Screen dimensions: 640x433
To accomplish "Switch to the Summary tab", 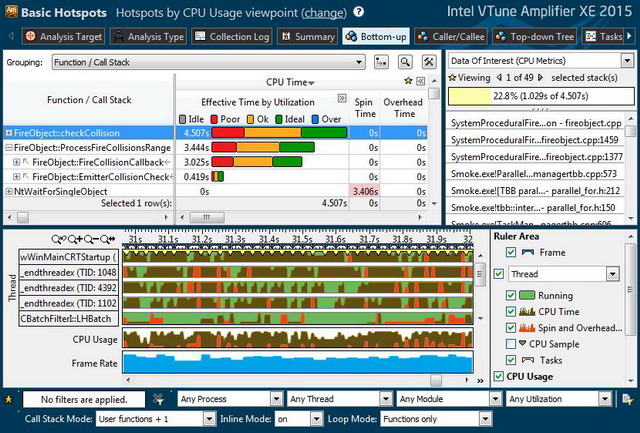I will pos(307,36).
